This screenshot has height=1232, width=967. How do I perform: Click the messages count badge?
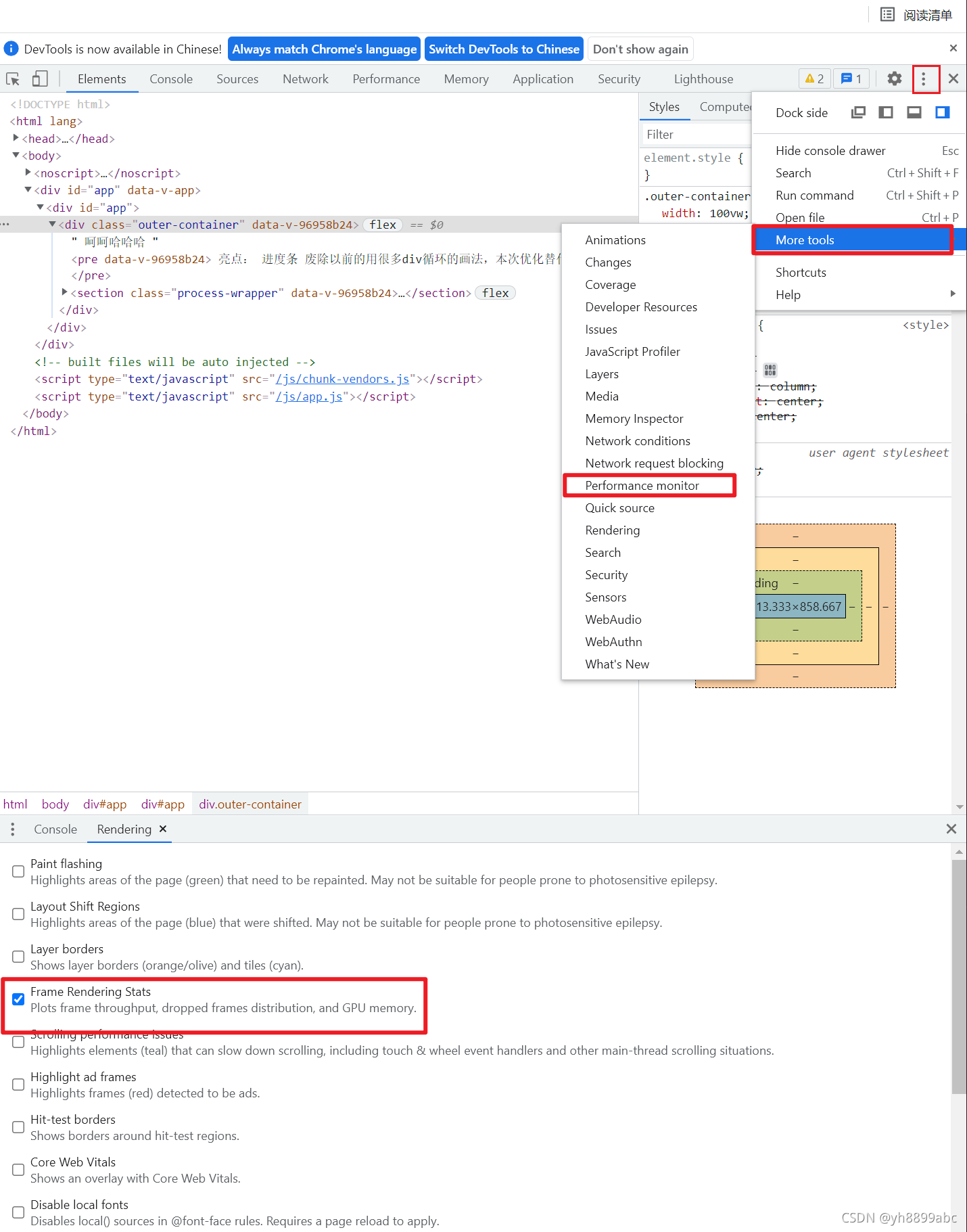851,79
